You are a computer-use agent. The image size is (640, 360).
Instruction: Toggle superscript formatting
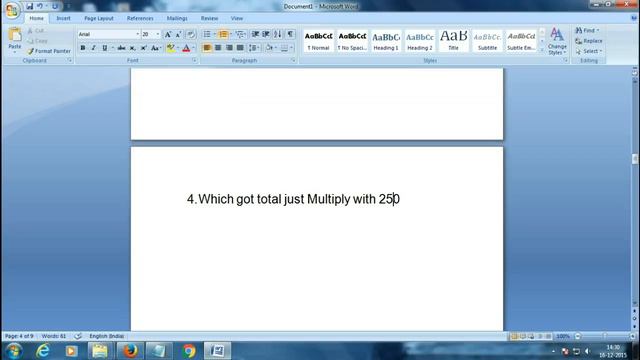click(x=143, y=48)
